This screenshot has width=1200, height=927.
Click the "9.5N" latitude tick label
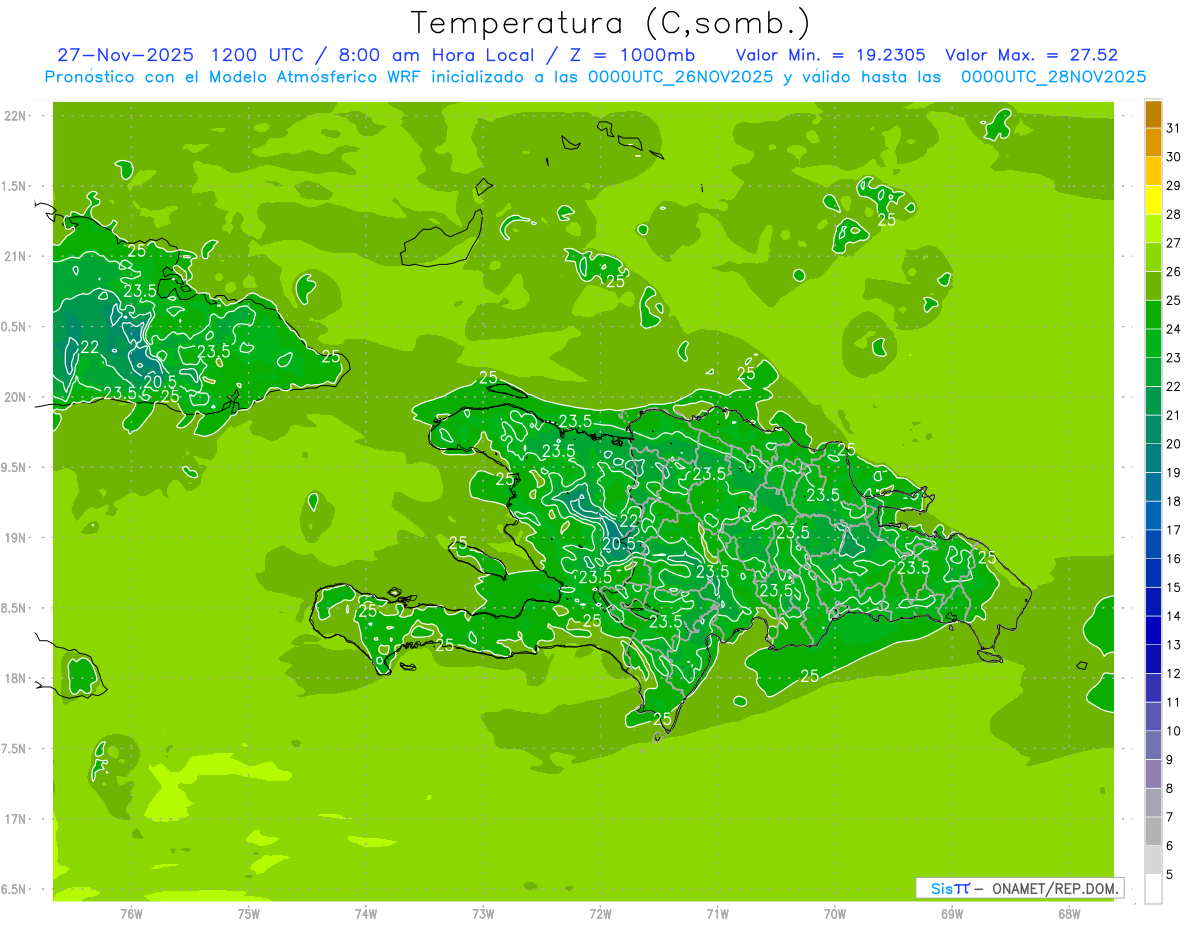coord(15,468)
